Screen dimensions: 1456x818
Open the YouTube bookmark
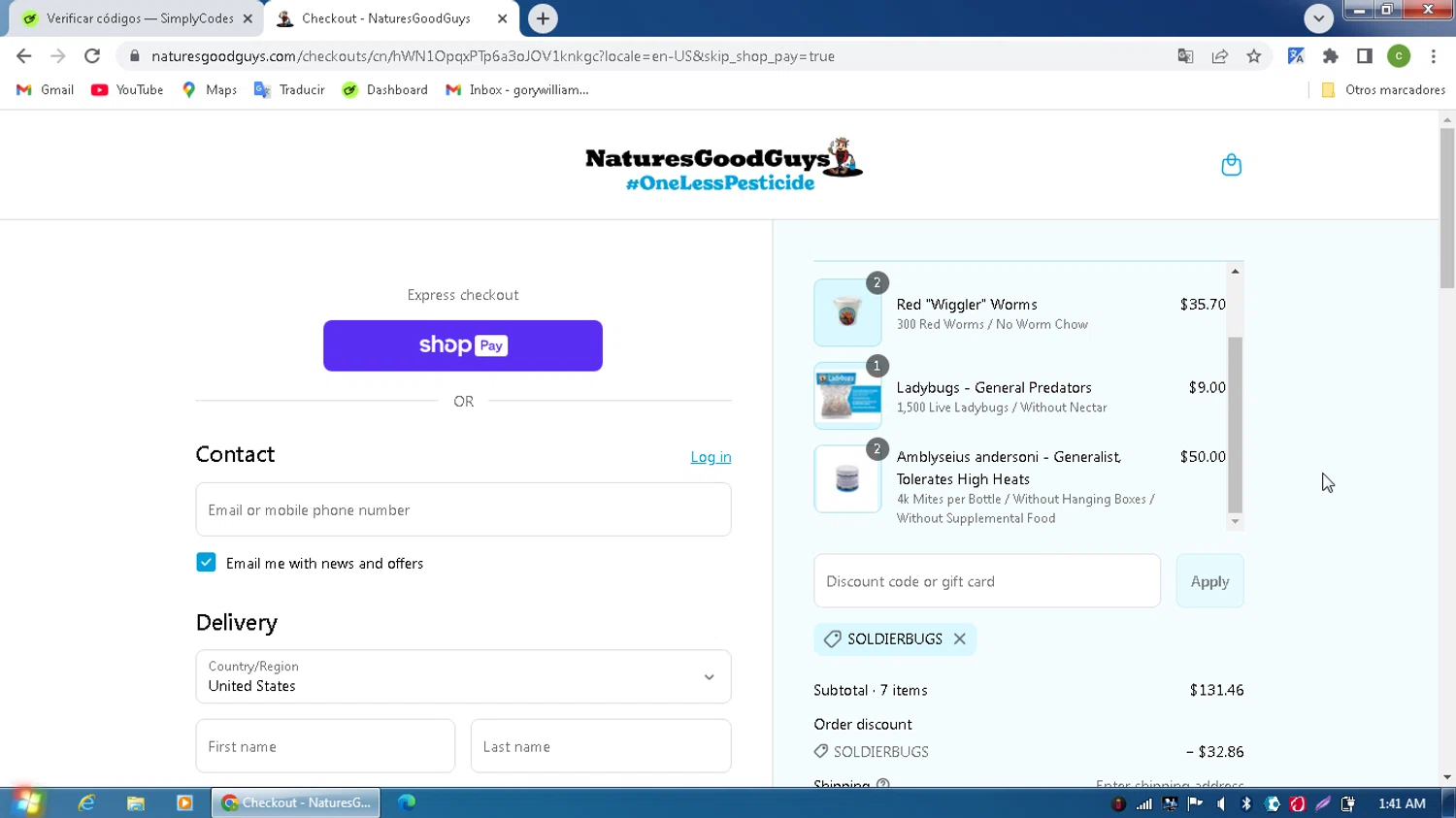tap(127, 89)
